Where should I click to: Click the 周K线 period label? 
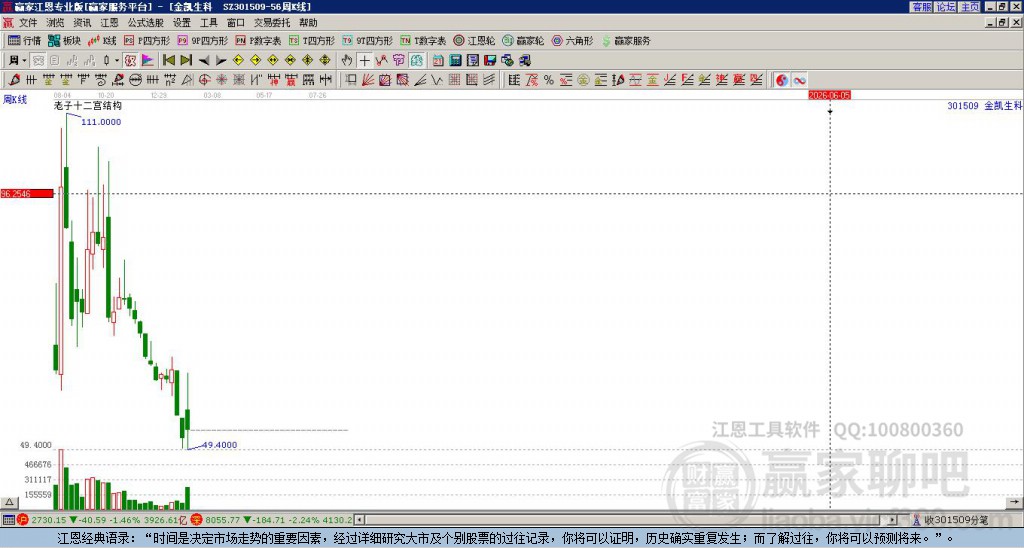pos(15,100)
